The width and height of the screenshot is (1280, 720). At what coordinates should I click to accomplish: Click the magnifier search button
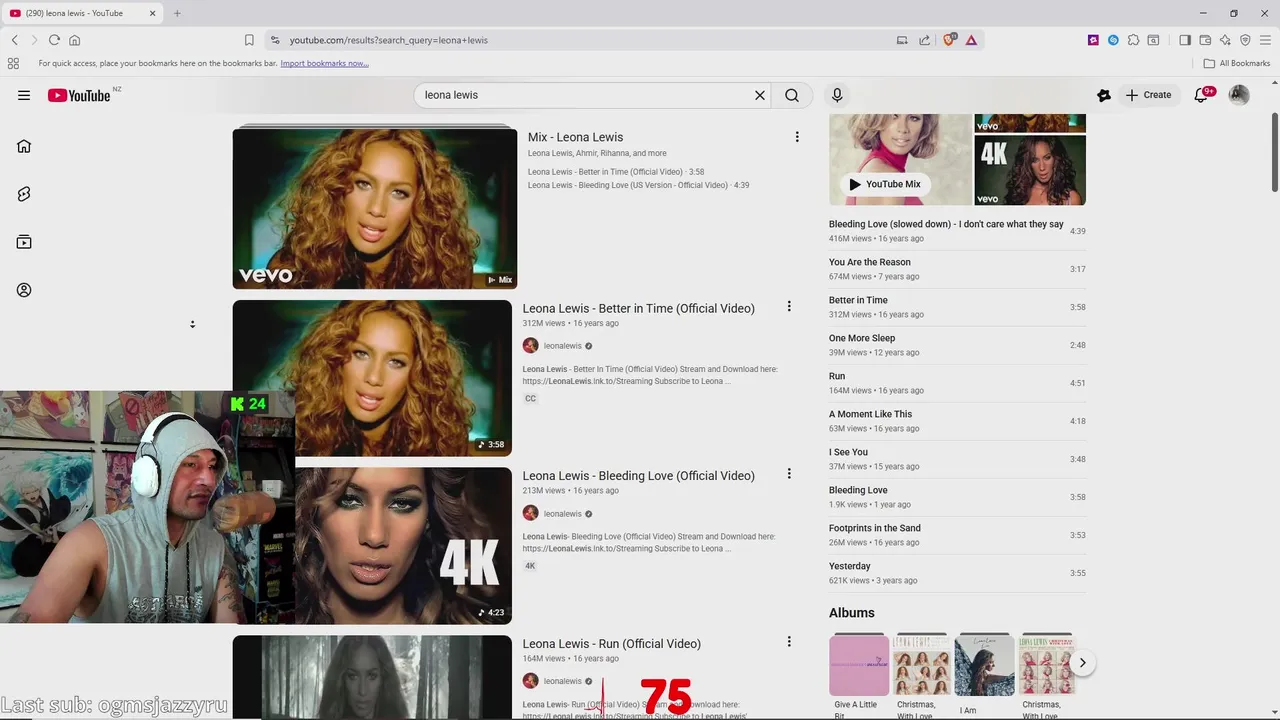[x=792, y=95]
